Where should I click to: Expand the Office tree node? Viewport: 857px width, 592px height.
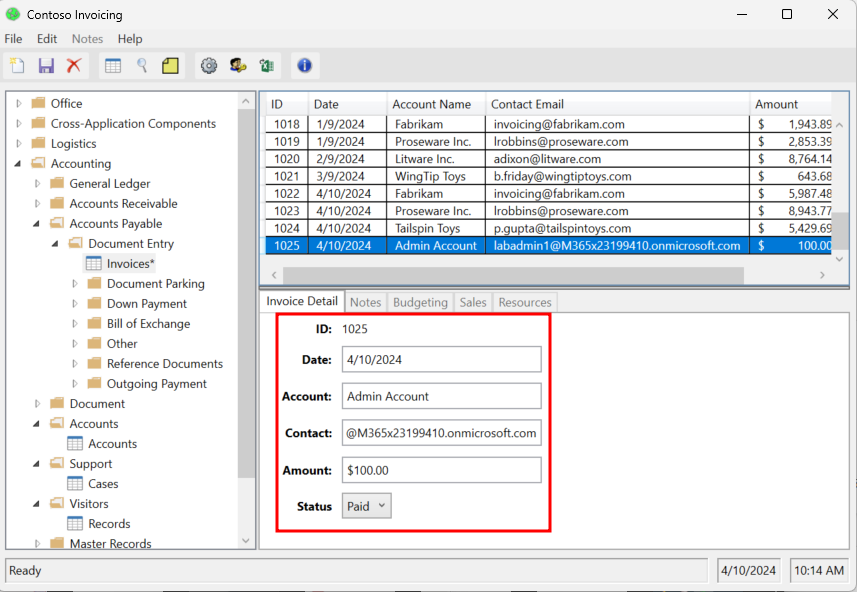19,103
